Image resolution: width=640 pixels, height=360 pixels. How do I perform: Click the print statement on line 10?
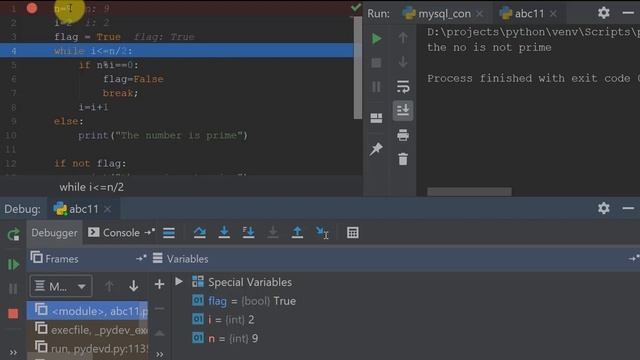(x=163, y=136)
